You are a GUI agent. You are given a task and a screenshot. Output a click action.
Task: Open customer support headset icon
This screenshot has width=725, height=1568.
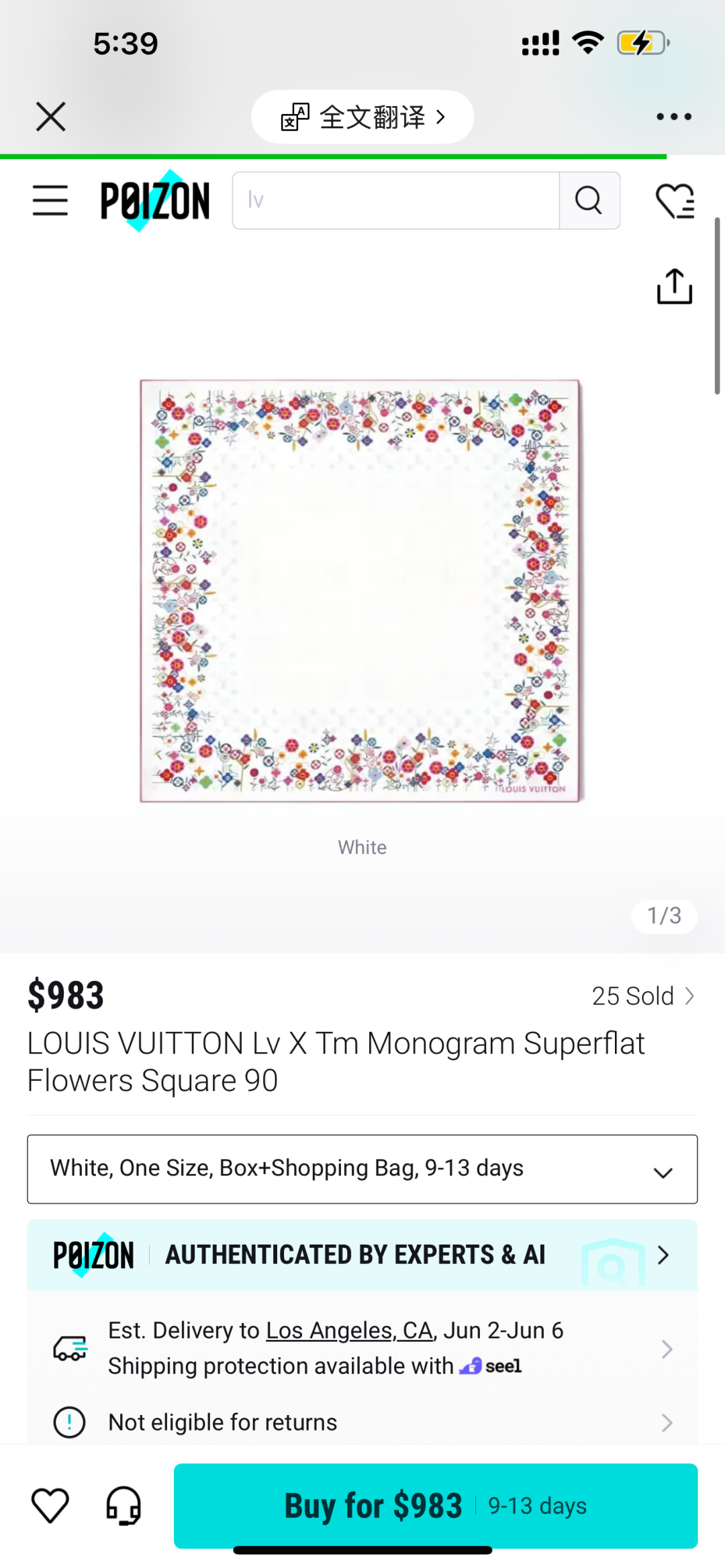pos(124,1505)
